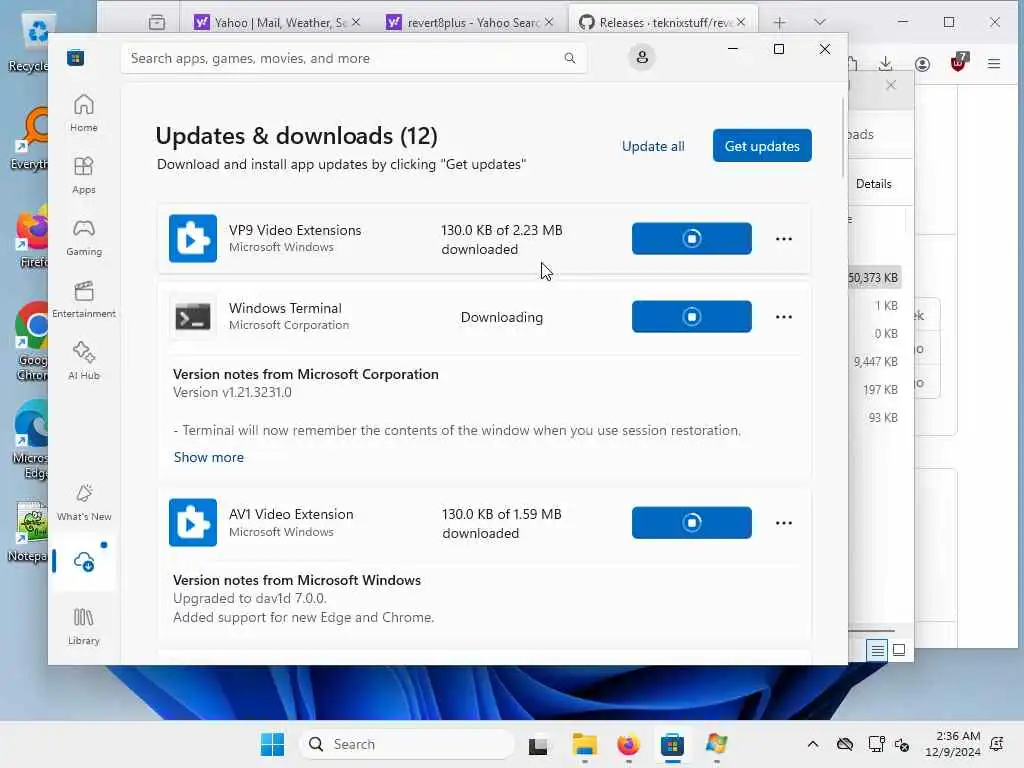The image size is (1024, 768).
Task: Pause VP9 Video Extensions download
Action: [692, 238]
